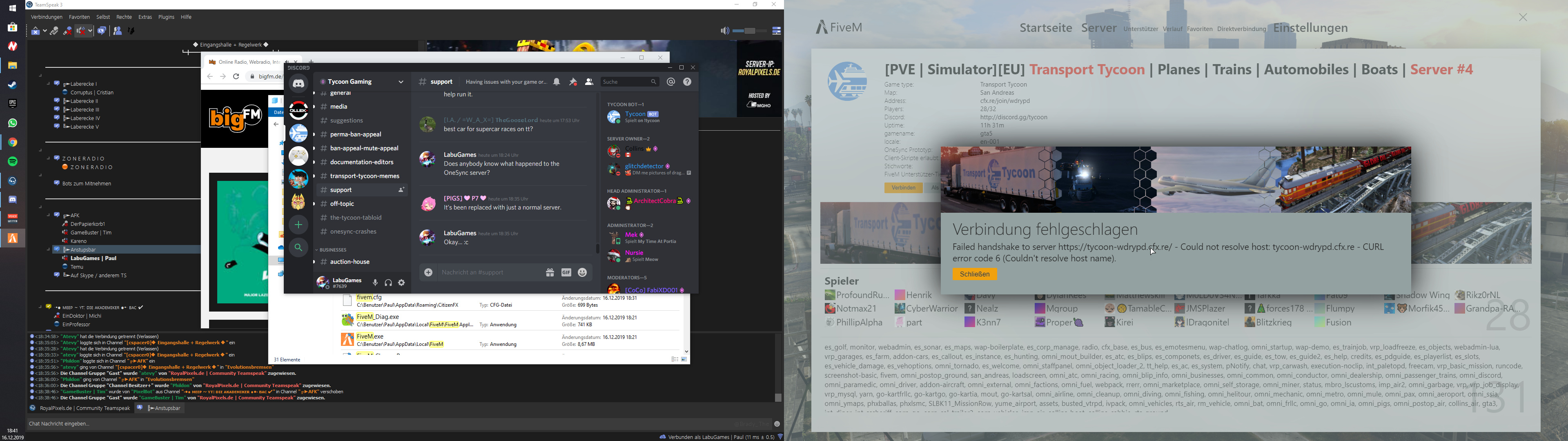The height and width of the screenshot is (441, 1568).
Task: Open the FiveM Startseite tab
Action: click(1046, 28)
